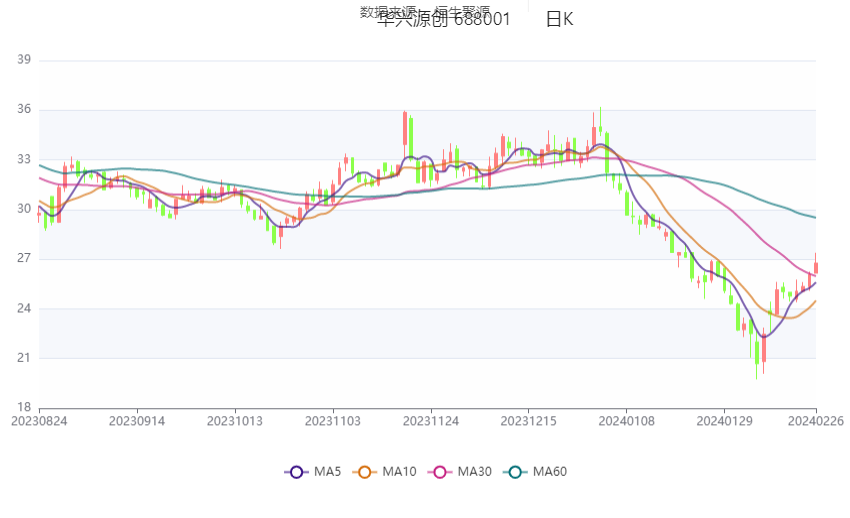Screen dimensions: 850x518
Task: Click the y-axis value 36
Action: tap(24, 109)
